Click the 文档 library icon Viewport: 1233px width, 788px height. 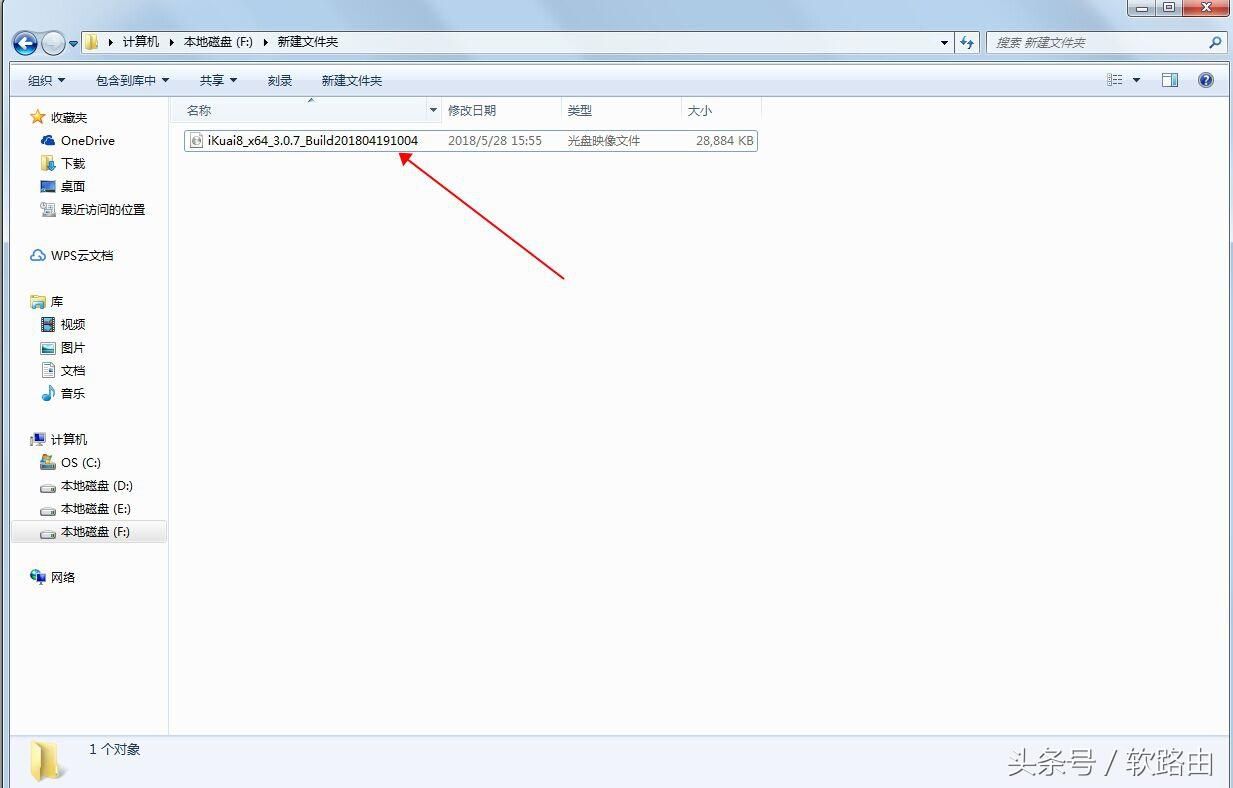tap(48, 371)
